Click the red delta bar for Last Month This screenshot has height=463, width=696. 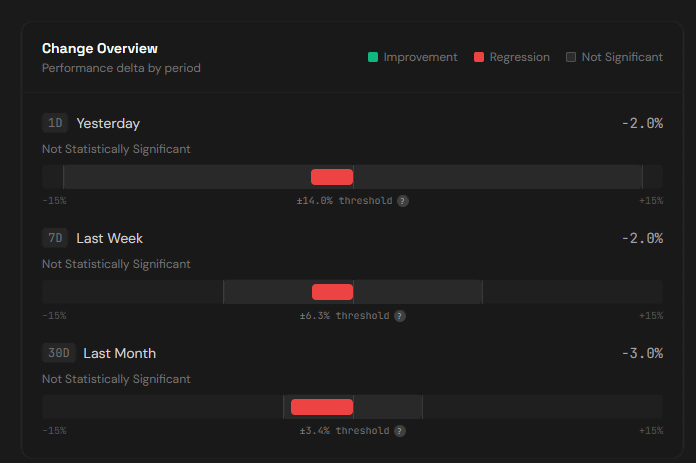(x=322, y=407)
